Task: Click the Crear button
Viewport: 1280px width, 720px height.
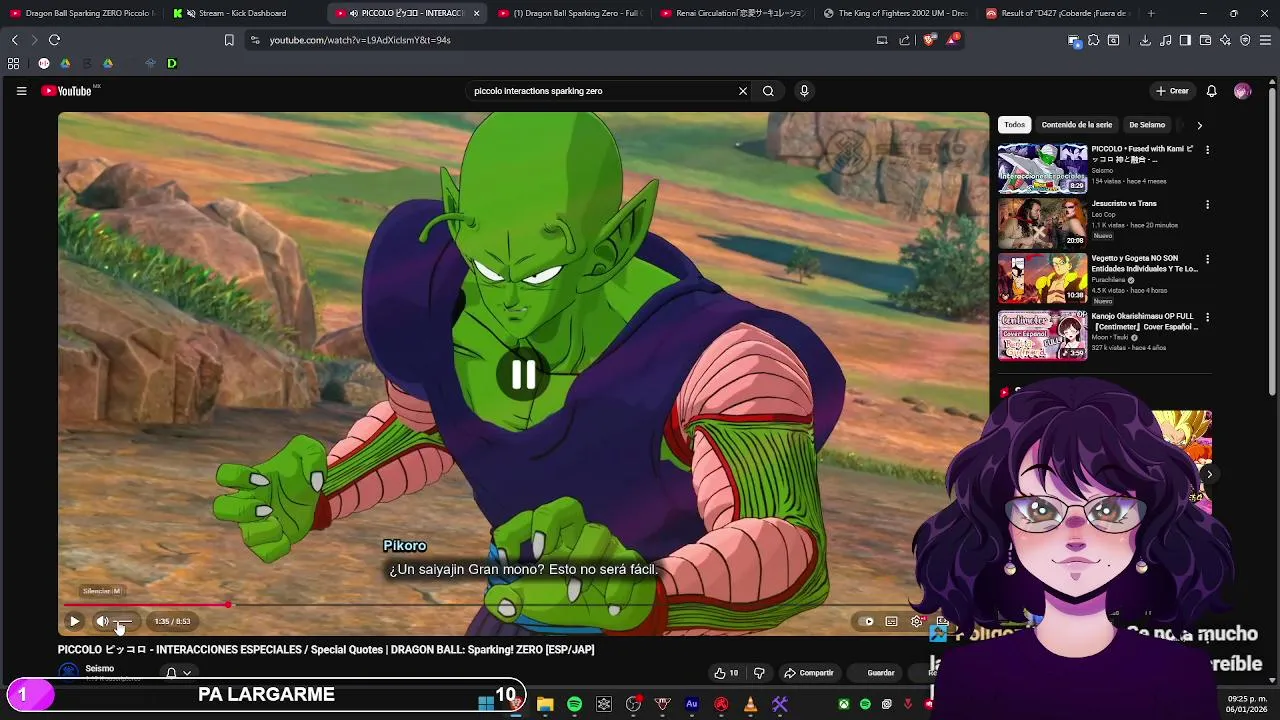Action: [1172, 91]
